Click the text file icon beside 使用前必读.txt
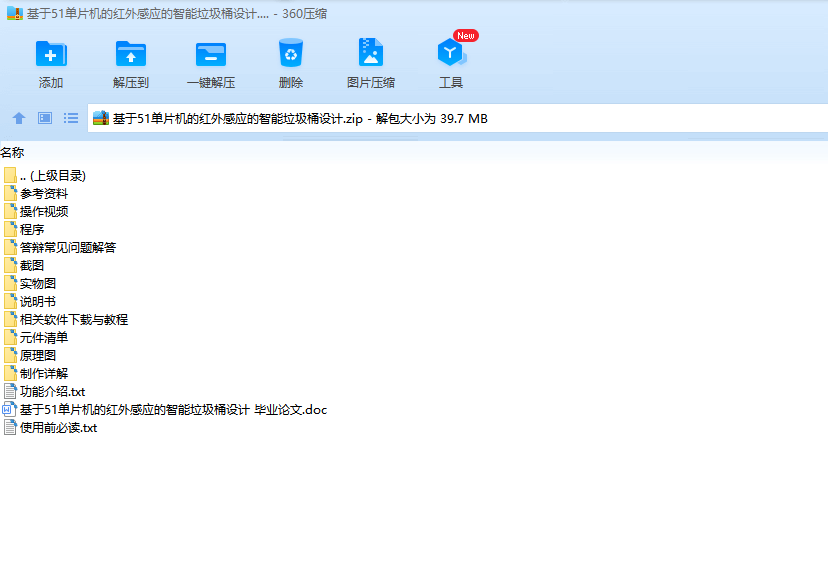Image resolution: width=828 pixels, height=566 pixels. [10, 427]
